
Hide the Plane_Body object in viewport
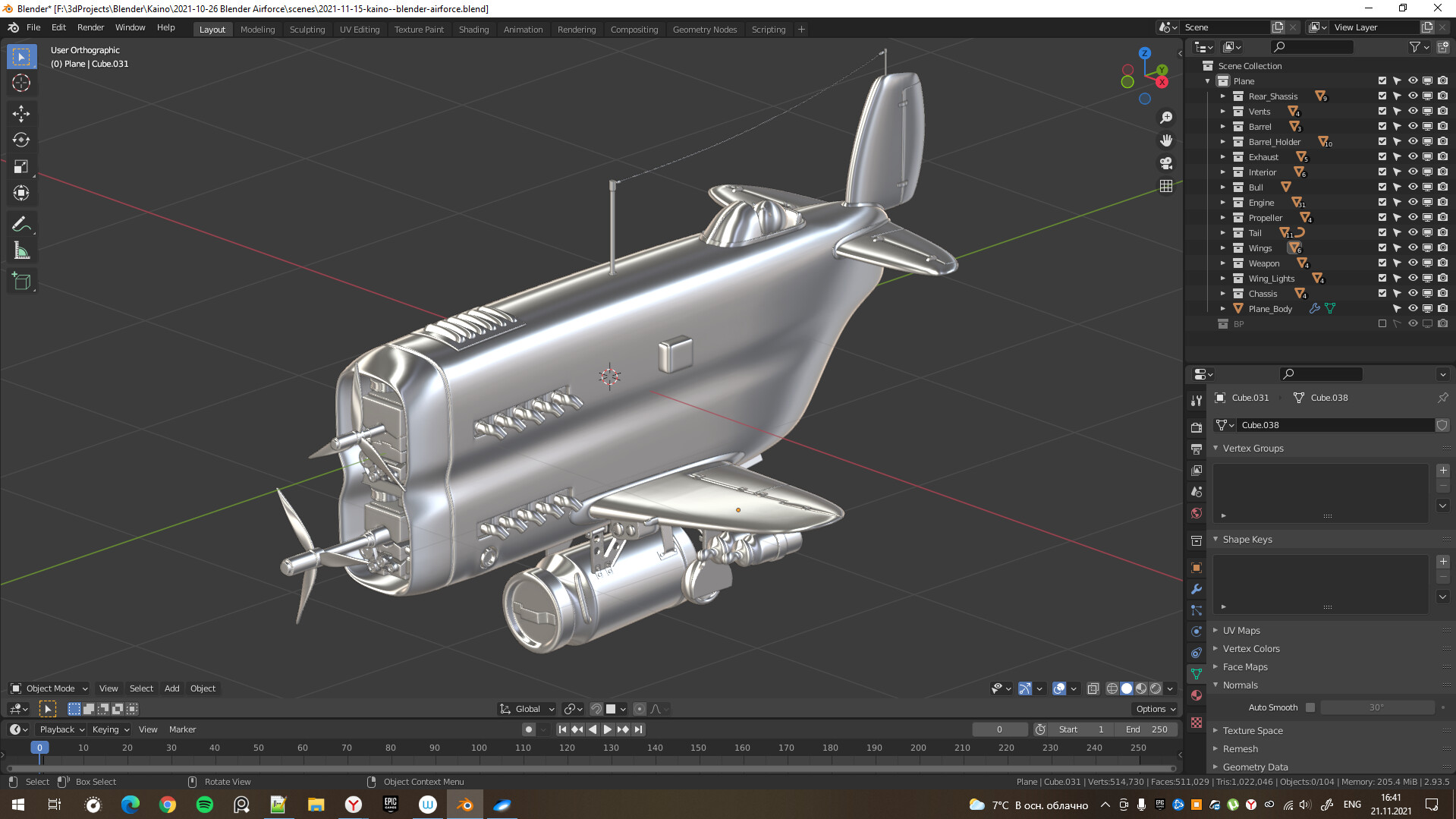click(x=1413, y=309)
